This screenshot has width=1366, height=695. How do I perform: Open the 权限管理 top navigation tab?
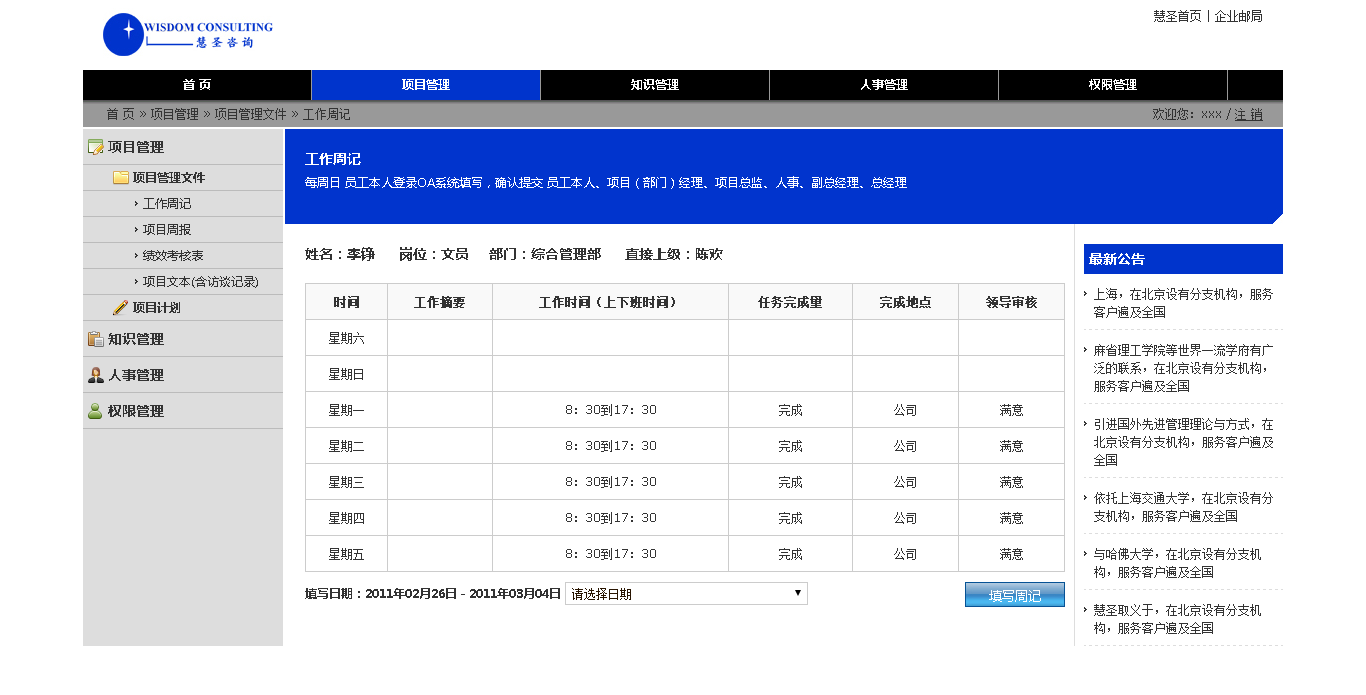click(1112, 85)
